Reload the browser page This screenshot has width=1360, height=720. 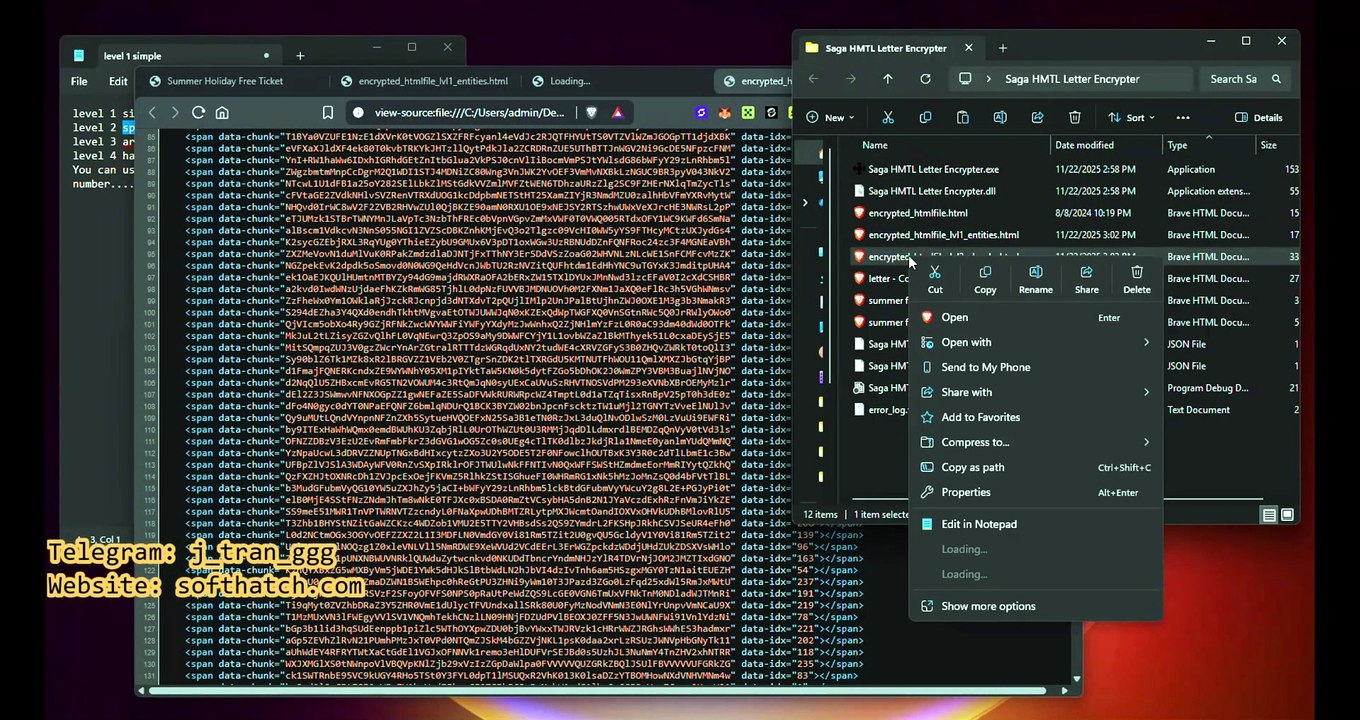point(198,113)
